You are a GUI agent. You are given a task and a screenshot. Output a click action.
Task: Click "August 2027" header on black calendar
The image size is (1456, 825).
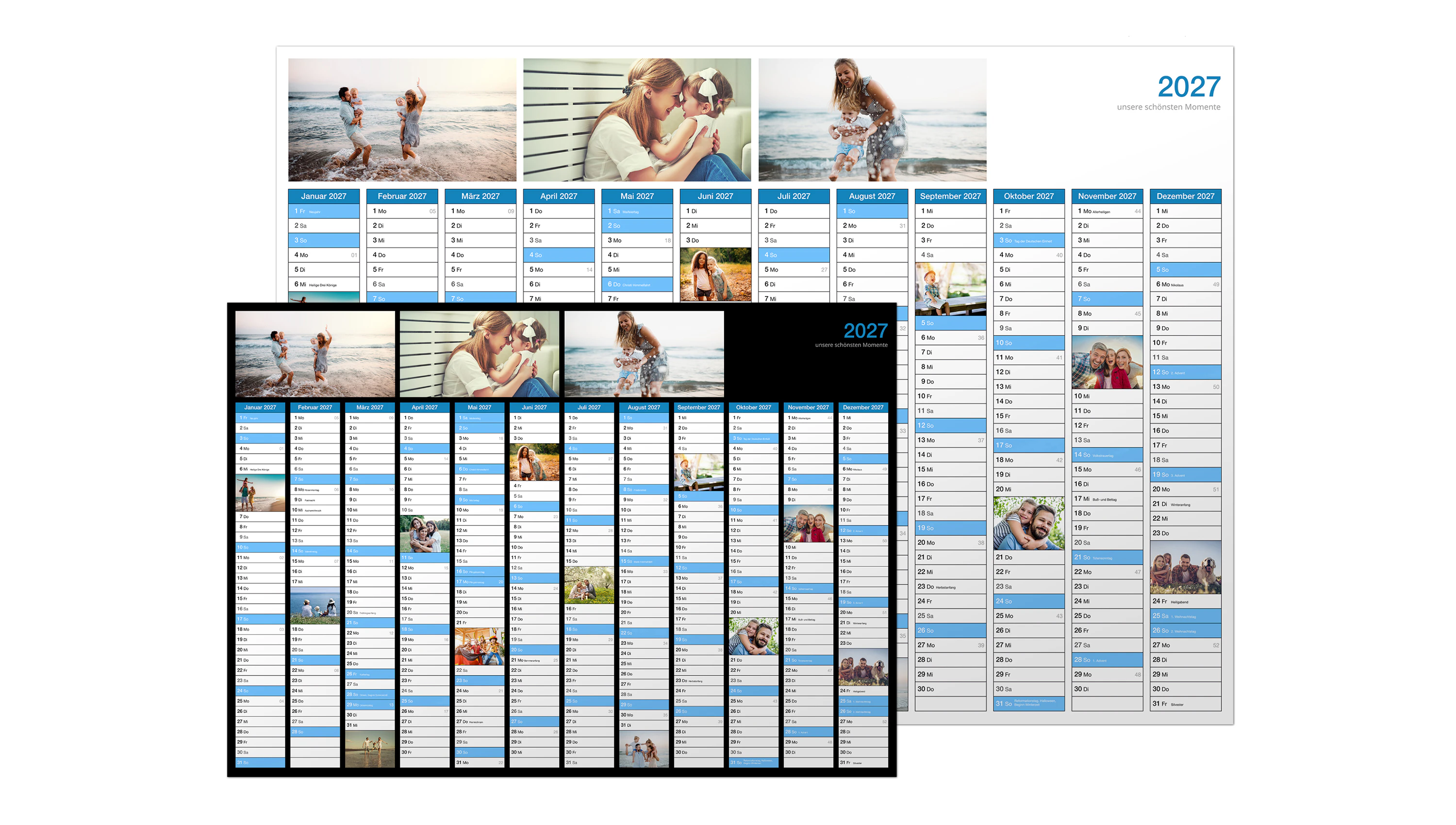tap(643, 407)
